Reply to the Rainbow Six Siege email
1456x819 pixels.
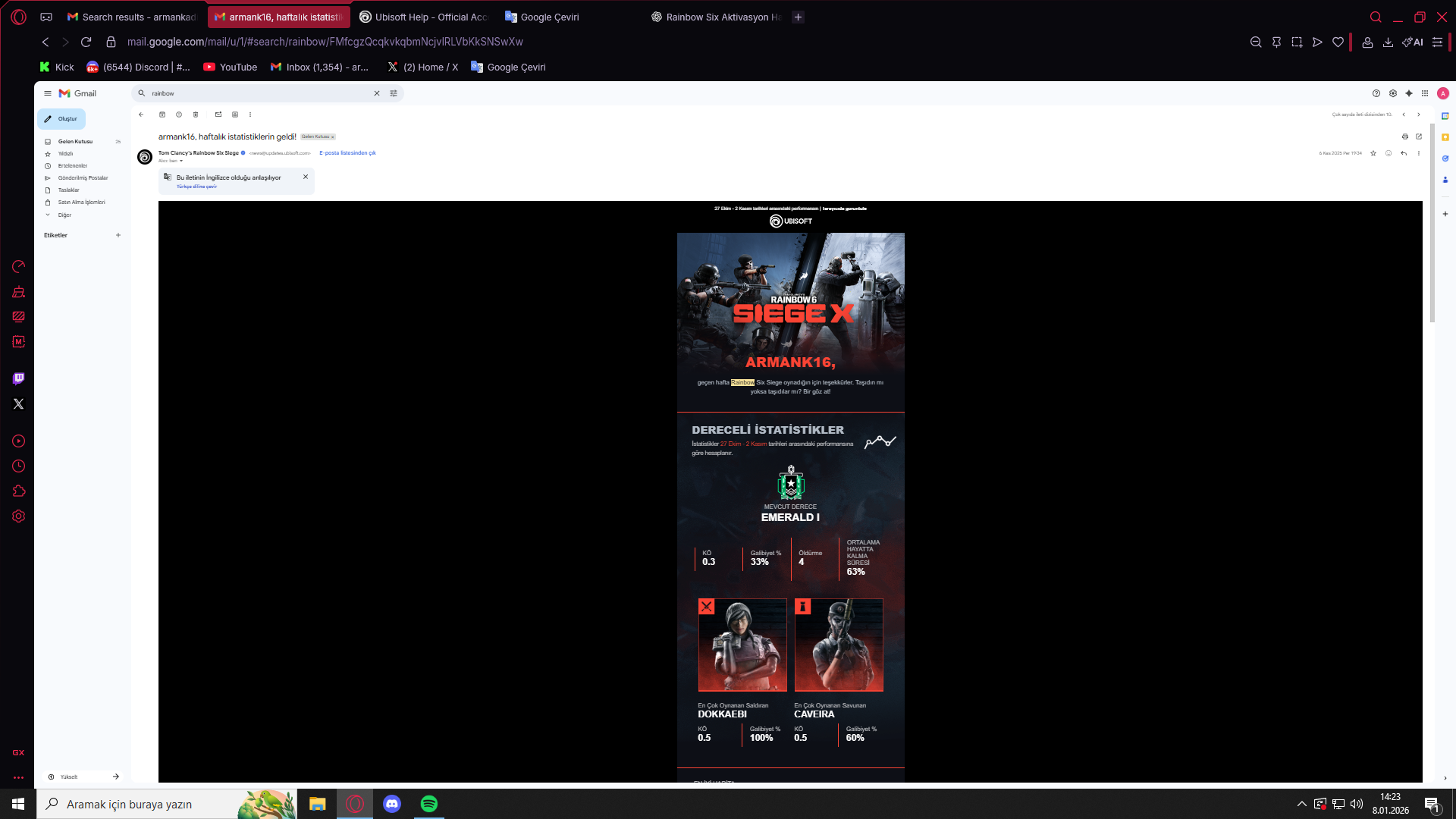coord(1404,153)
